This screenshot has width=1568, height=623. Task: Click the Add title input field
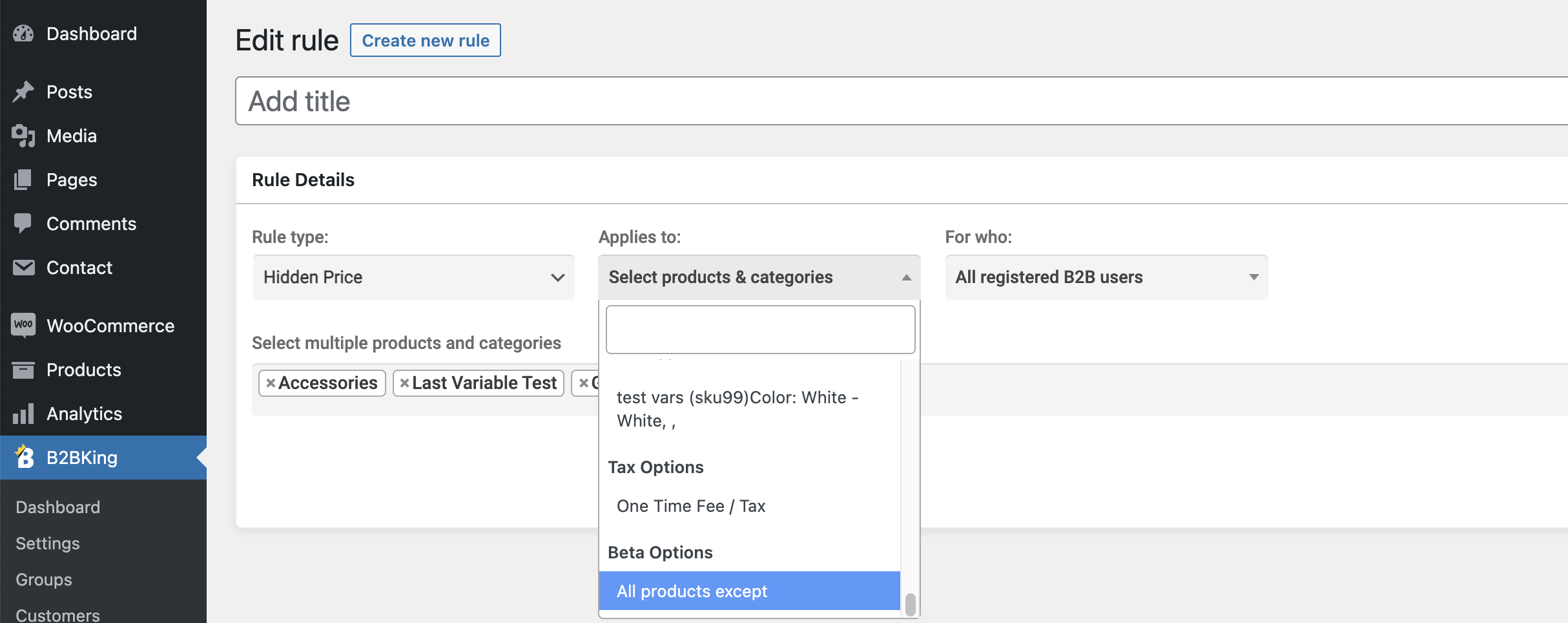(x=902, y=101)
